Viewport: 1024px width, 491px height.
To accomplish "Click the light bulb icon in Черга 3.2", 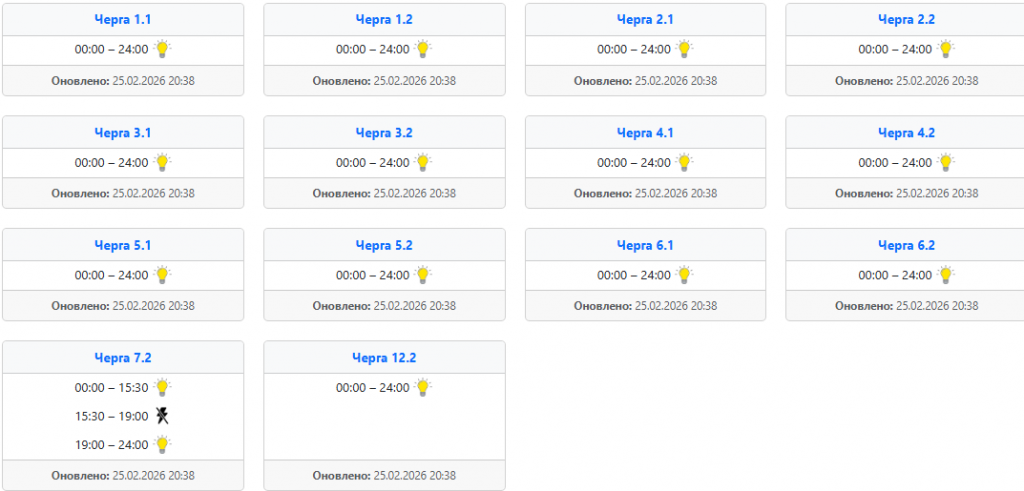I will pyautogui.click(x=423, y=162).
